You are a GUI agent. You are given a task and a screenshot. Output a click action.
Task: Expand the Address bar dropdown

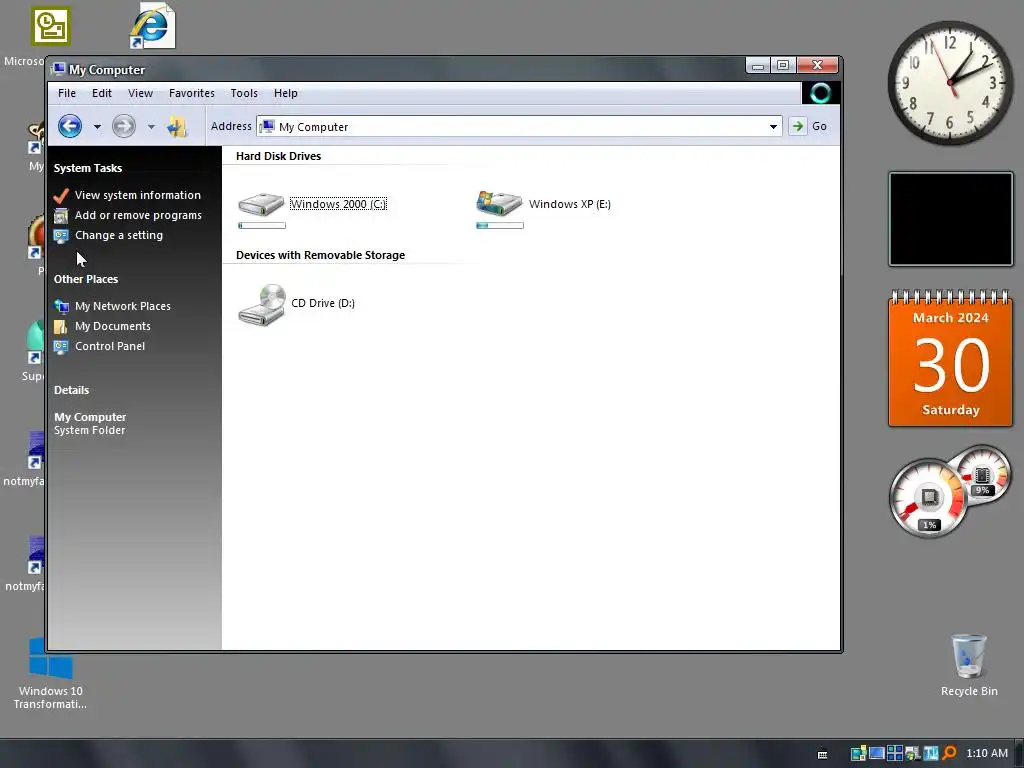[773, 127]
